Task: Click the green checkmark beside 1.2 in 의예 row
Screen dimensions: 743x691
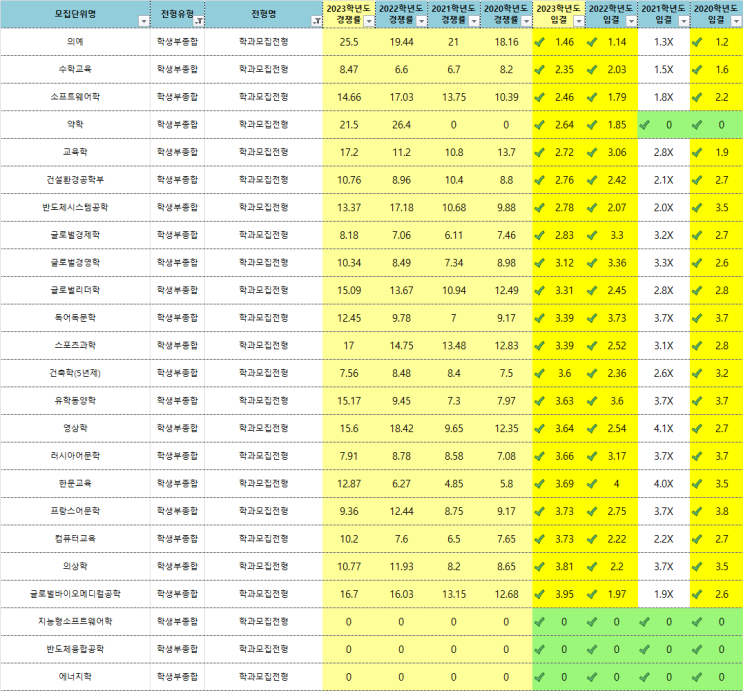Action: point(697,43)
